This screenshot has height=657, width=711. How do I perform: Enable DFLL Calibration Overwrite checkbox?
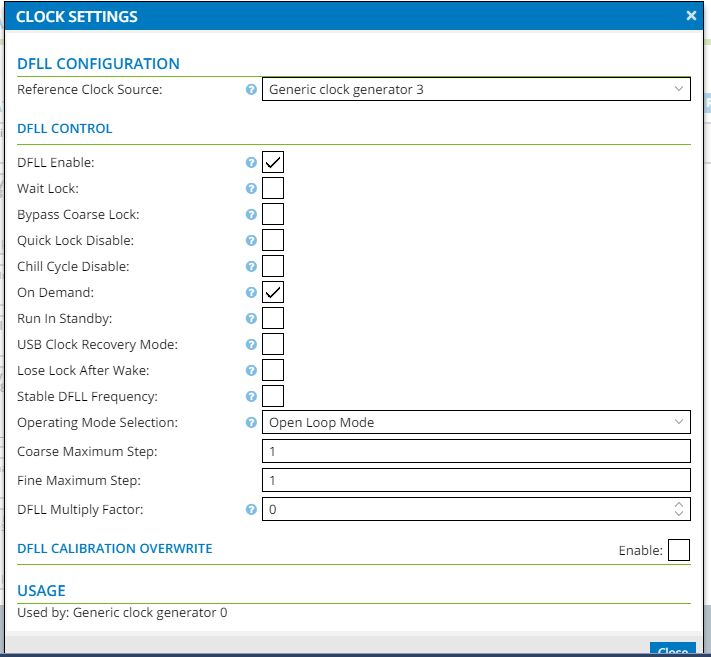click(x=679, y=550)
